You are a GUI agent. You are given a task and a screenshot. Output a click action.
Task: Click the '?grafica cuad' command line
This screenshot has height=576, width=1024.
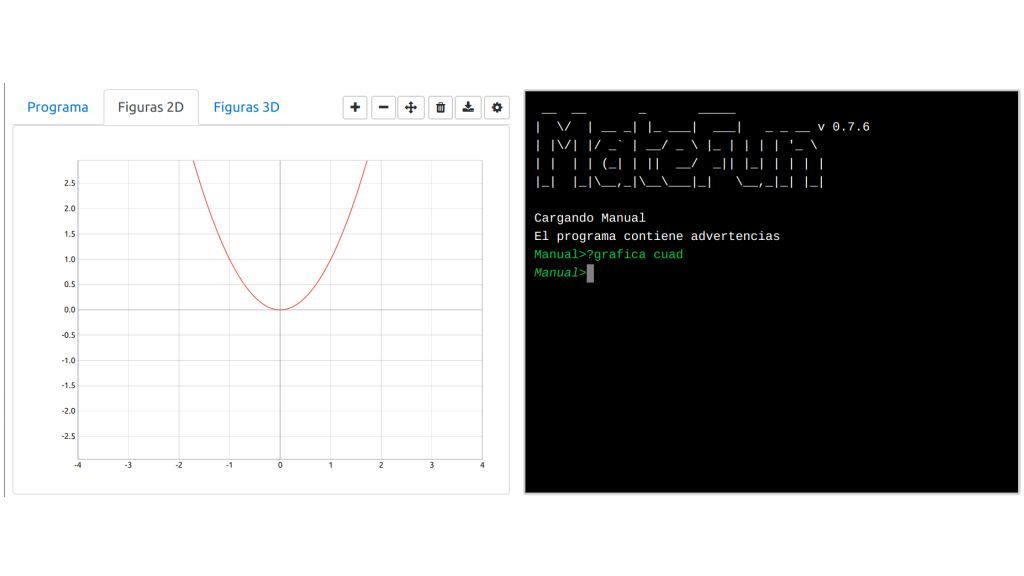609,255
